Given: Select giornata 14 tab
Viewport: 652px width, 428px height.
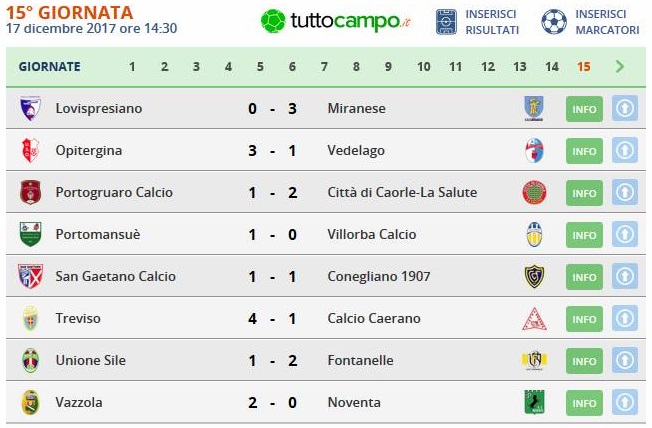Looking at the screenshot, I should coord(552,67).
